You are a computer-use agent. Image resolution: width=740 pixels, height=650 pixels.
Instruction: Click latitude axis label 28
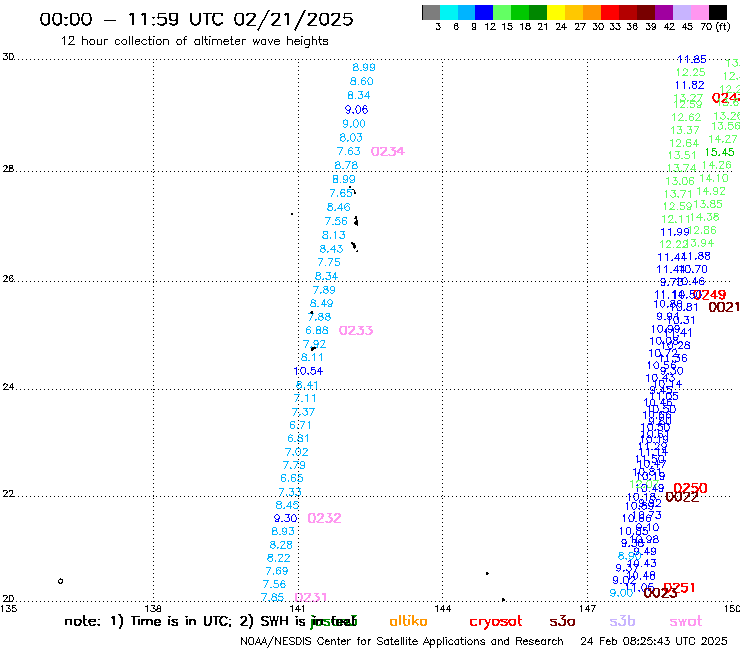pyautogui.click(x=8, y=169)
